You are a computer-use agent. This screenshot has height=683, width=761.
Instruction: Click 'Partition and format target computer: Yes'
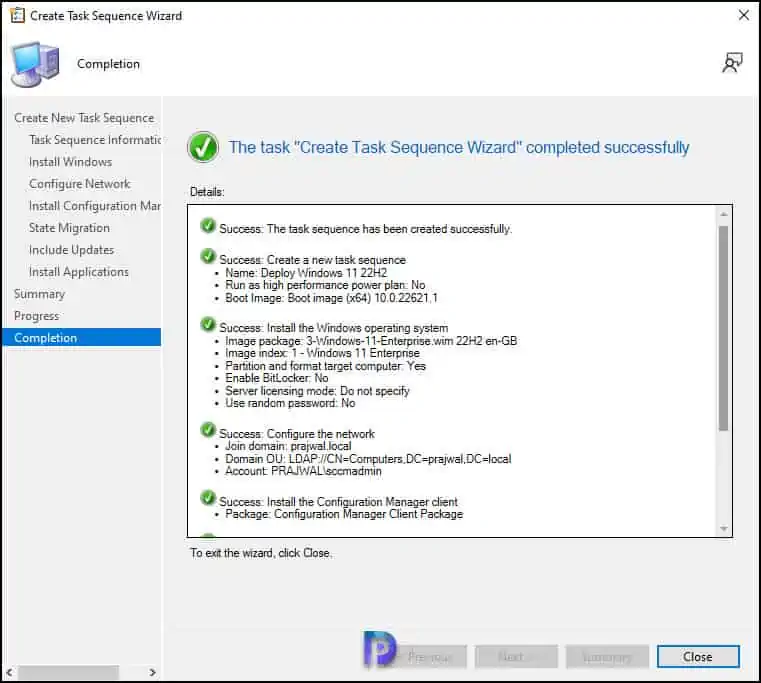pyautogui.click(x=326, y=366)
